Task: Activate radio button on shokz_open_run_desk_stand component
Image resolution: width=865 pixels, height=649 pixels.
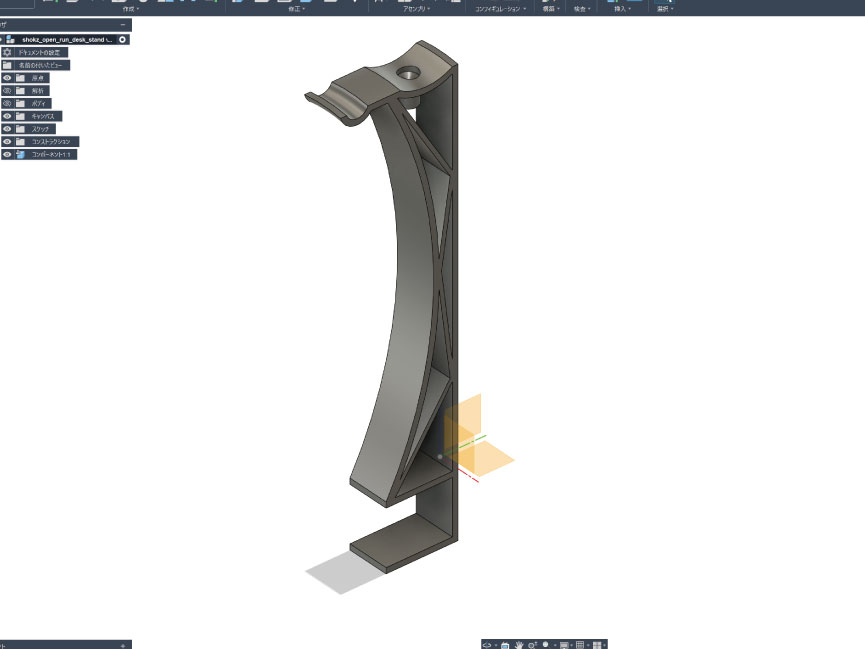Action: pyautogui.click(x=122, y=39)
